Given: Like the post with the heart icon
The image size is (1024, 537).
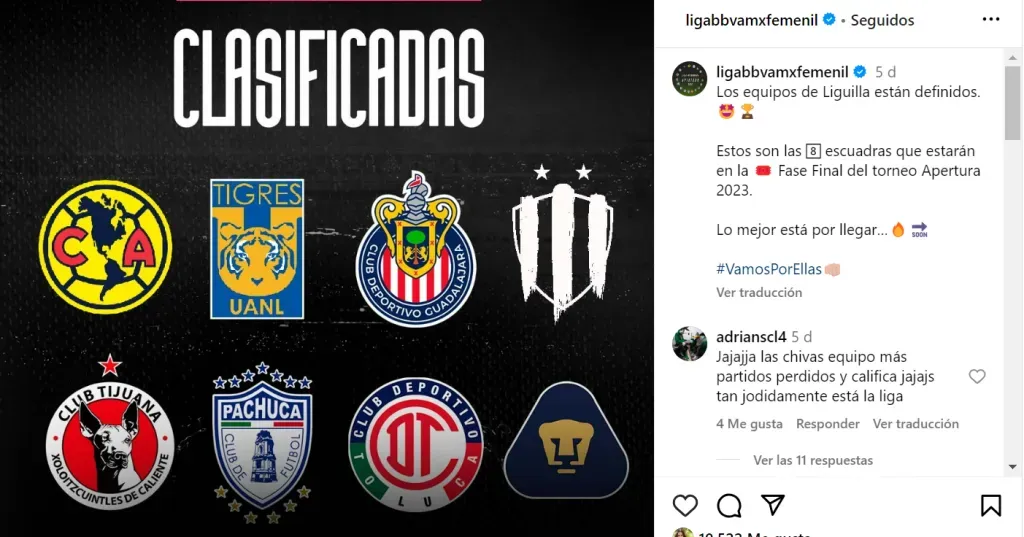Looking at the screenshot, I should click(x=685, y=506).
